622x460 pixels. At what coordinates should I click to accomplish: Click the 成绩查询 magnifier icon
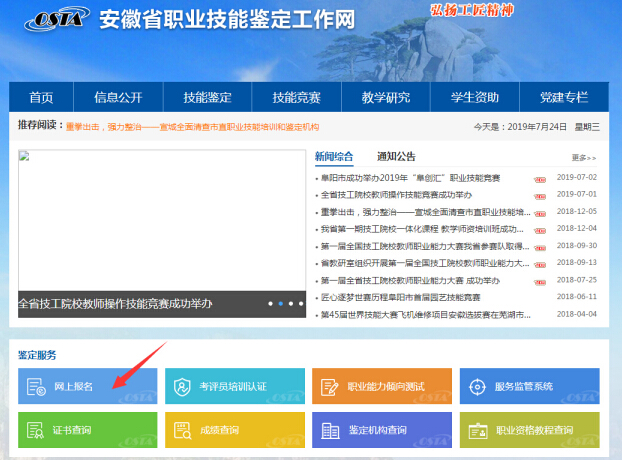(182, 430)
